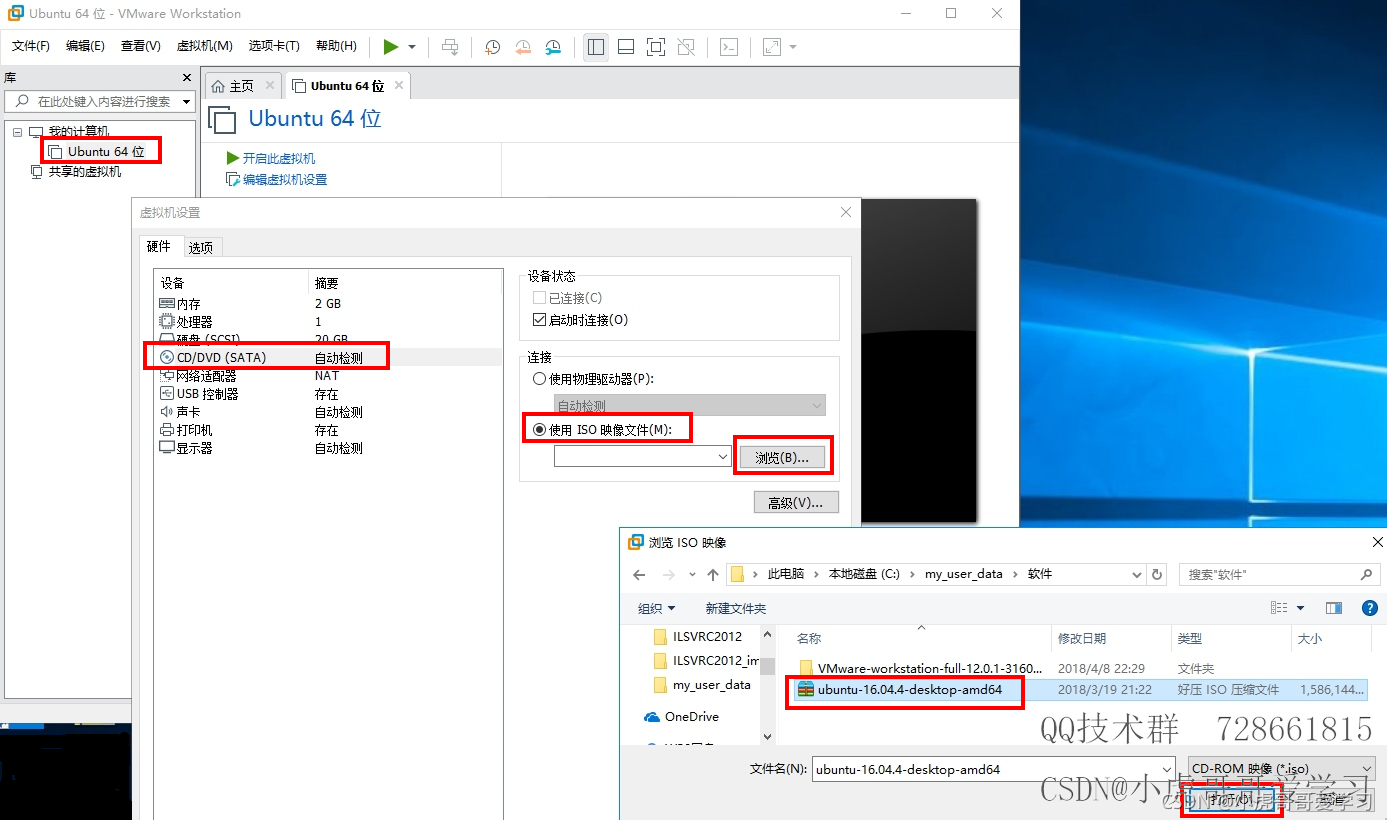Open the ISO image path combo box
Image resolution: width=1387 pixels, height=820 pixels.
643,456
